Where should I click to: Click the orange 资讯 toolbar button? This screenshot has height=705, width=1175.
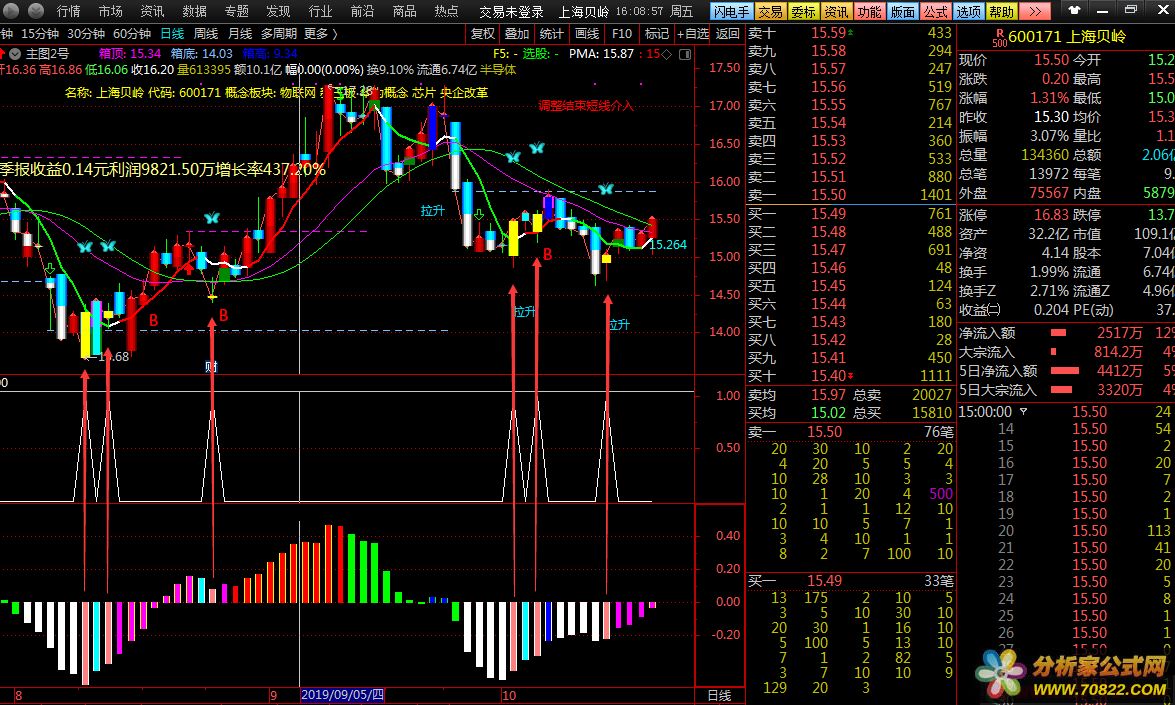[836, 11]
